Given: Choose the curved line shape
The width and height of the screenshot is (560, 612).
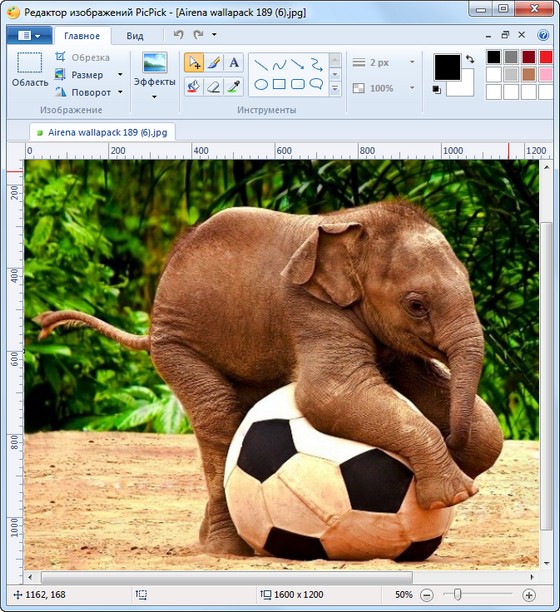Looking at the screenshot, I should click(x=279, y=65).
